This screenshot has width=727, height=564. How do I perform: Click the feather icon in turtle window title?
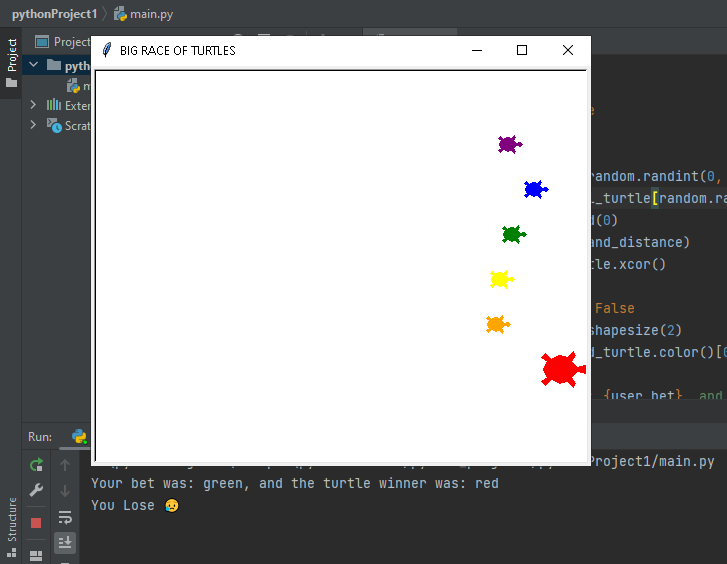[x=107, y=50]
